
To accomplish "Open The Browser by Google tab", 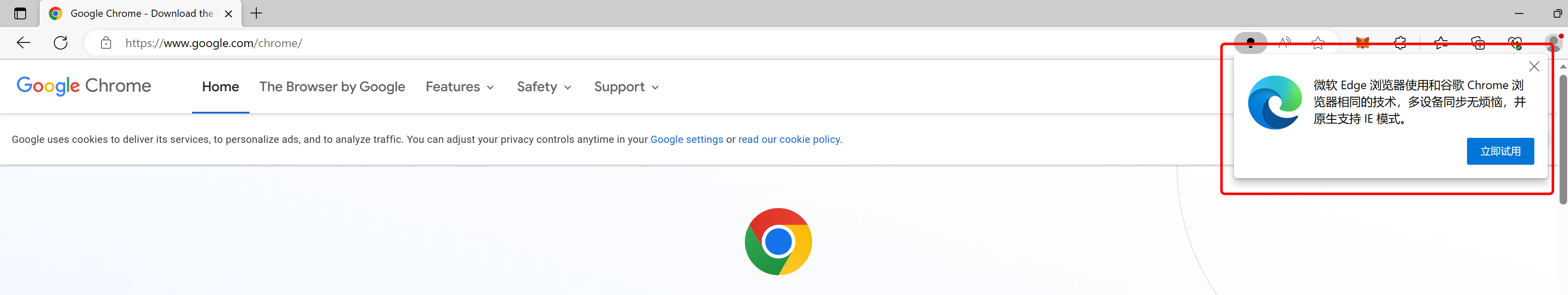I will [x=332, y=87].
